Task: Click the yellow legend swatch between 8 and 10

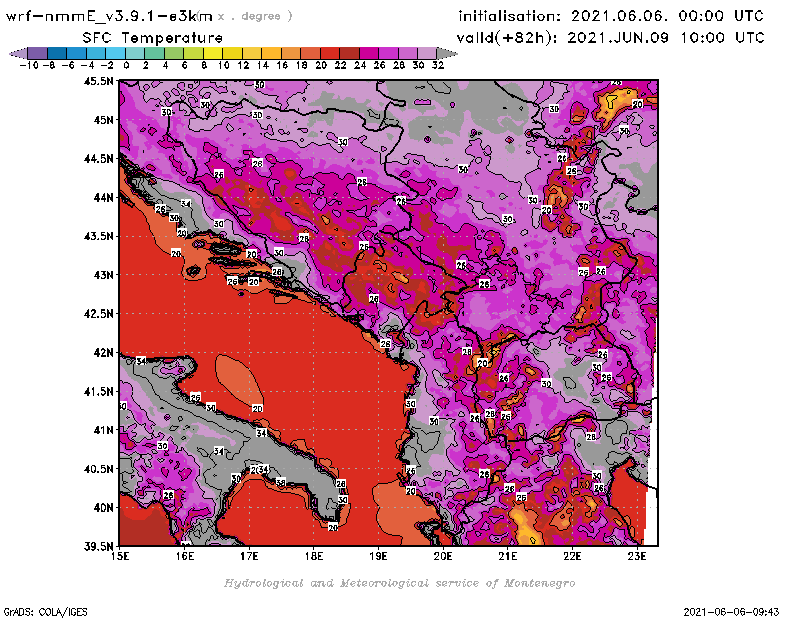Action: [213, 53]
